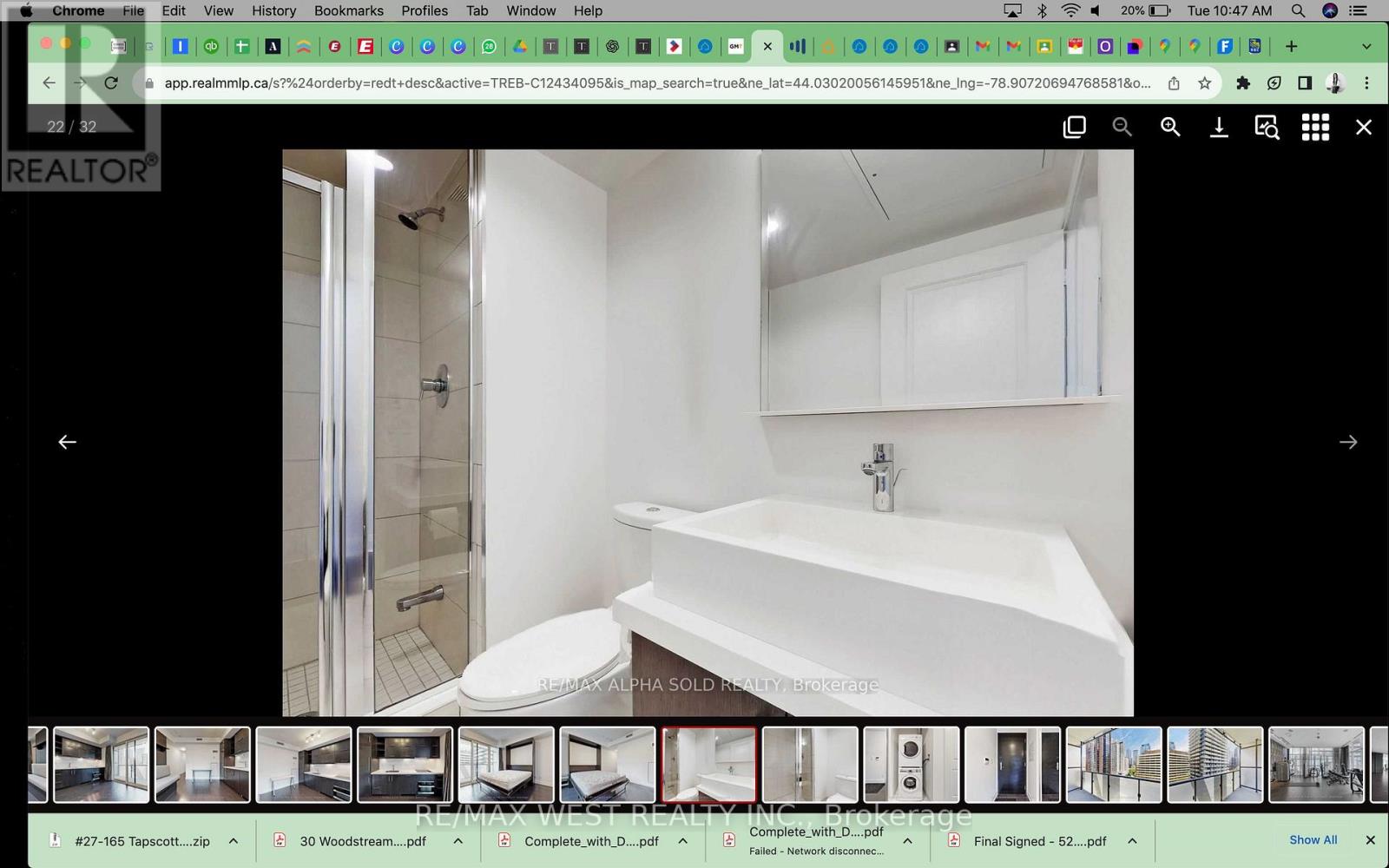Select the laundry machine photo thumbnail
Screen dimensions: 1389x868
click(911, 764)
